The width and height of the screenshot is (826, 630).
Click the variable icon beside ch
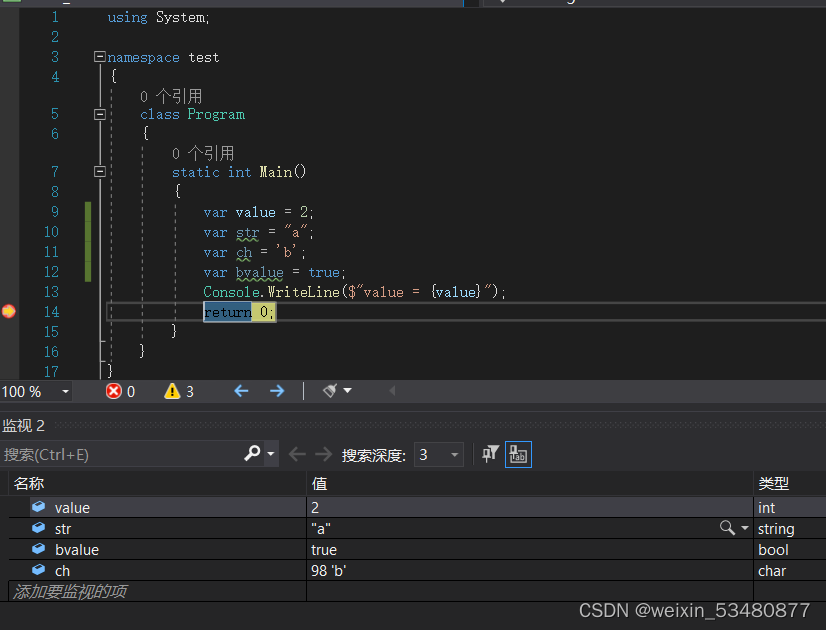click(38, 570)
